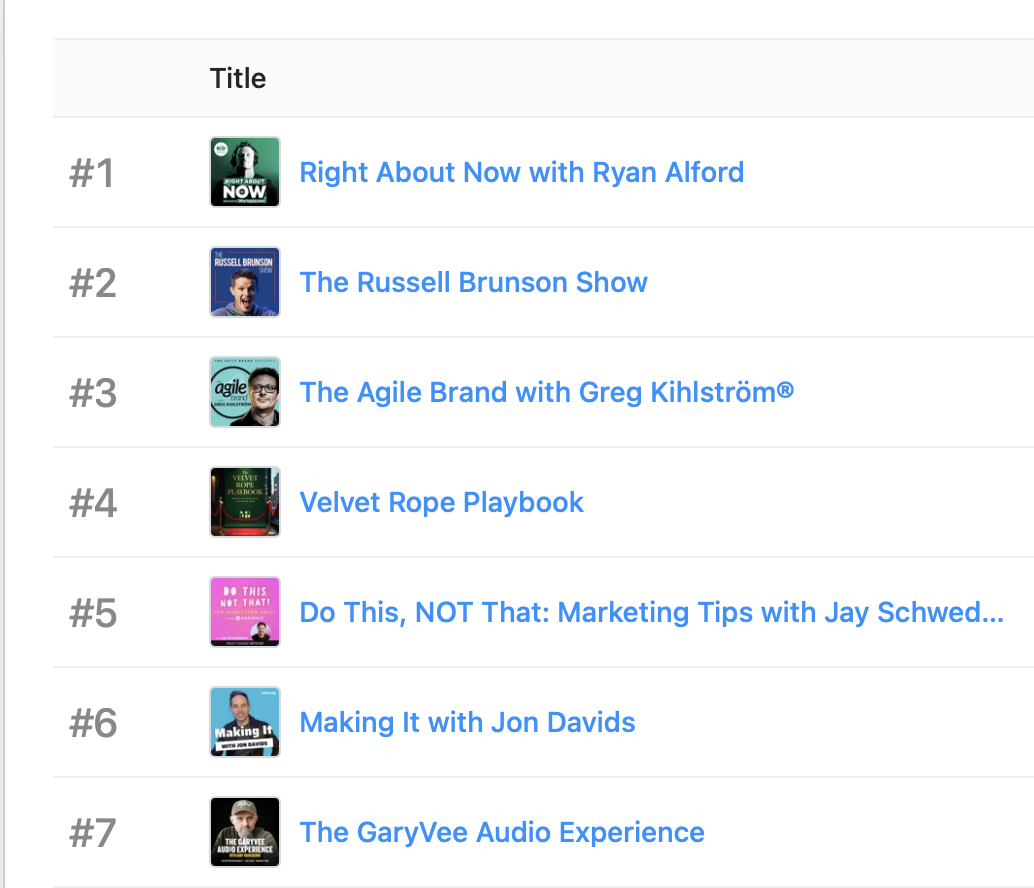Open Do This, NOT That: Marketing Tips link
Viewport: 1034px width, 888px height.
(651, 612)
